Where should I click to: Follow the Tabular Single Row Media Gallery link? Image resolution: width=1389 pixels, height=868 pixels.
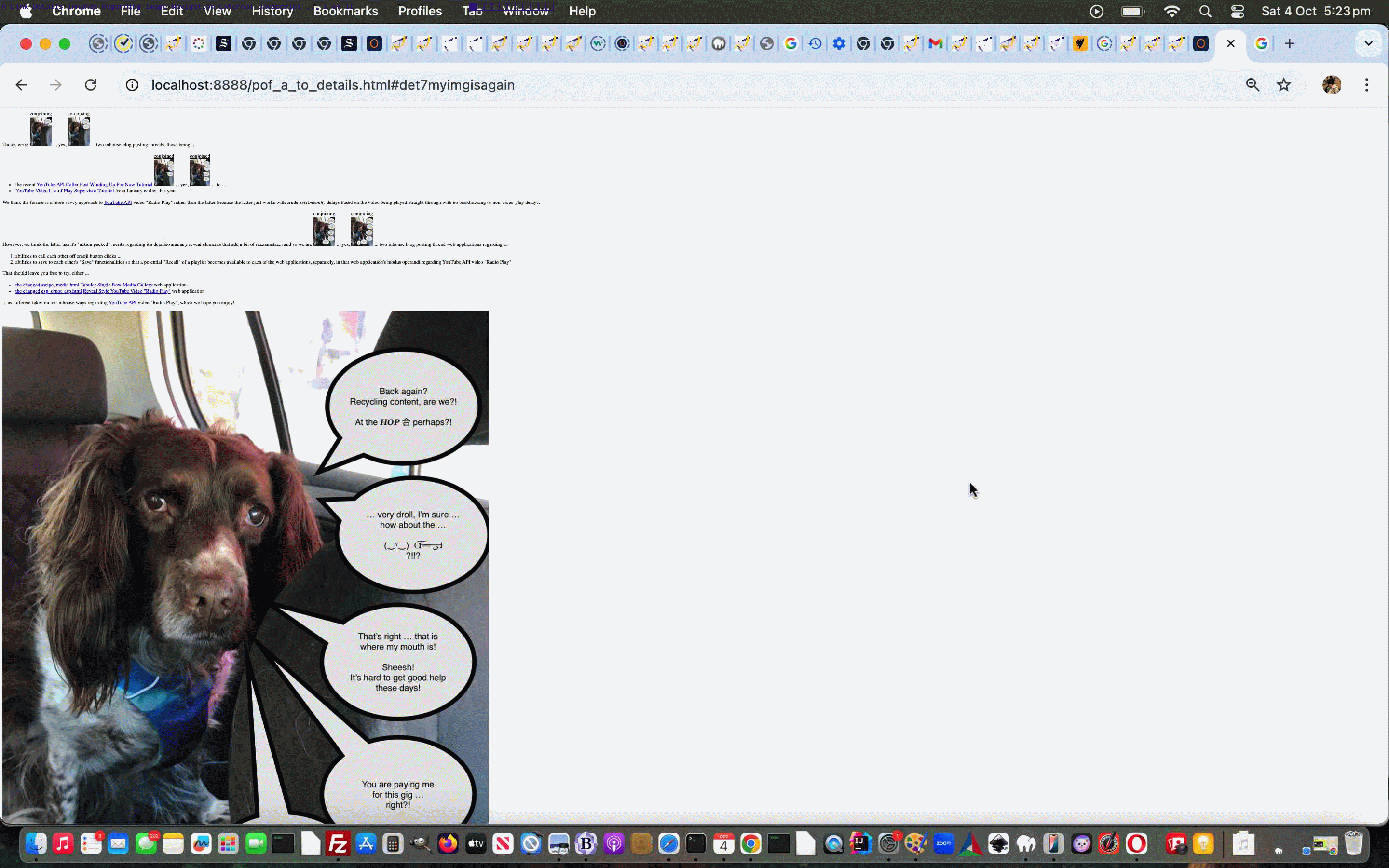[x=116, y=285]
